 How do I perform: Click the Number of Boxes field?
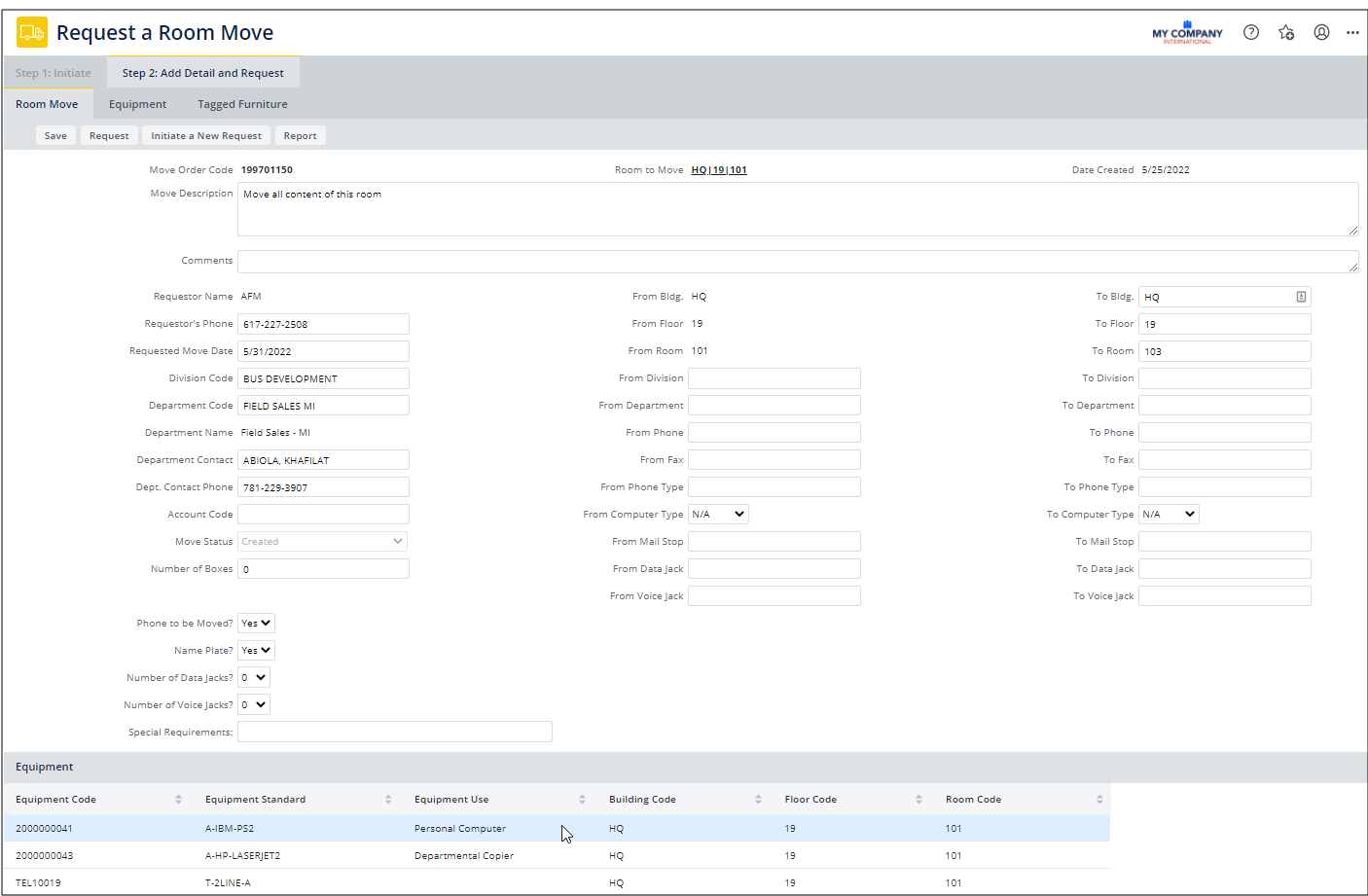pos(323,569)
